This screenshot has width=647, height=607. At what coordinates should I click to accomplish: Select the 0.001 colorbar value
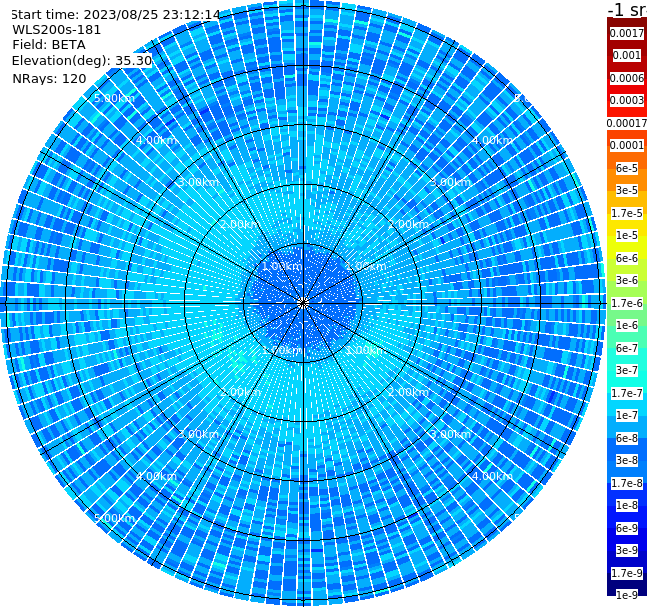click(627, 55)
